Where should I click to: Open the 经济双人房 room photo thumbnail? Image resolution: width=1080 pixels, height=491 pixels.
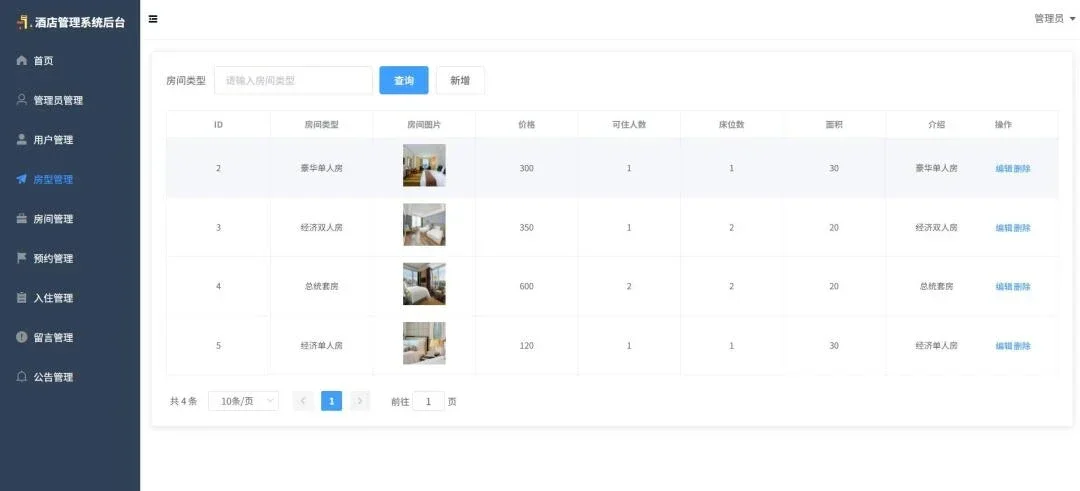coord(424,224)
